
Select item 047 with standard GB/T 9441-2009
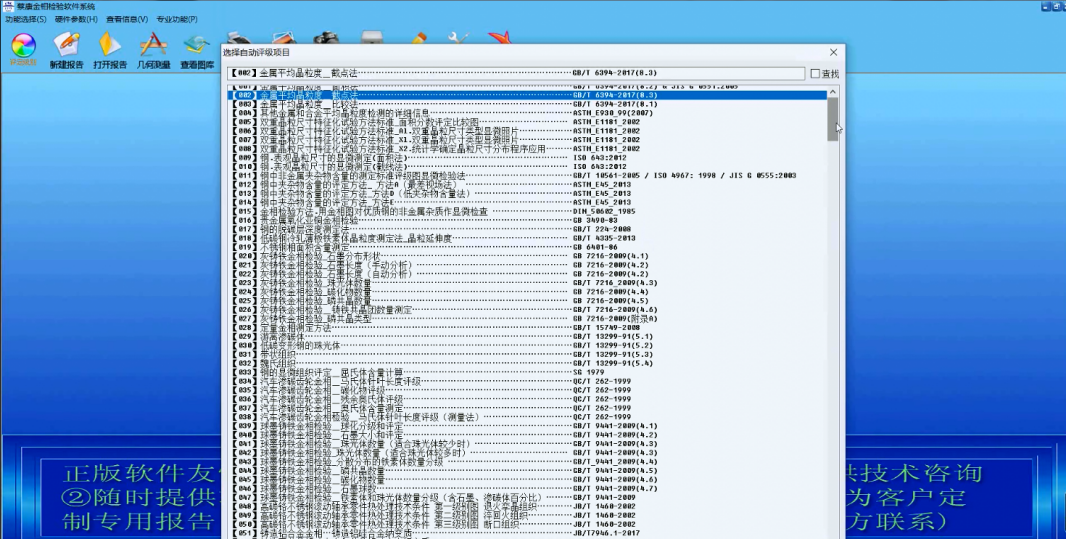[400, 496]
